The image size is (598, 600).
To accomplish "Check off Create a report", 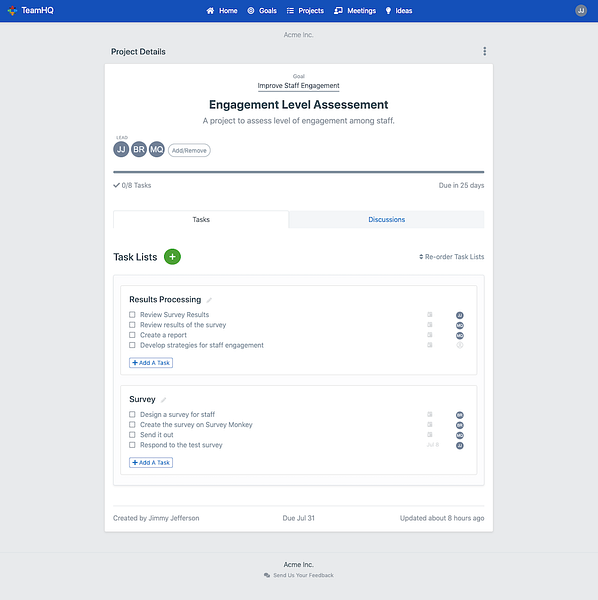I will point(132,335).
